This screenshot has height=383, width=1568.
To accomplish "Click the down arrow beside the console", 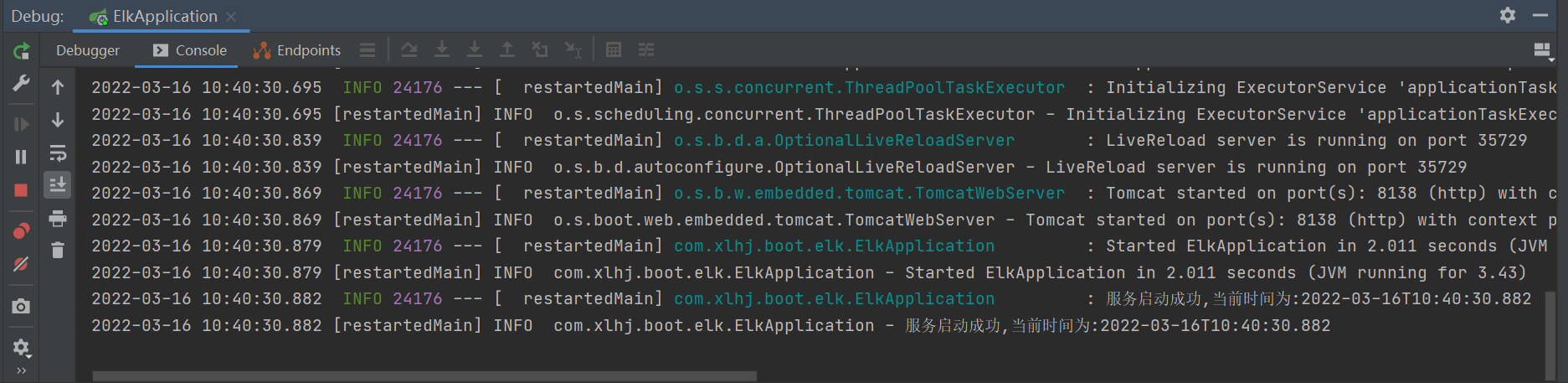I will point(58,120).
